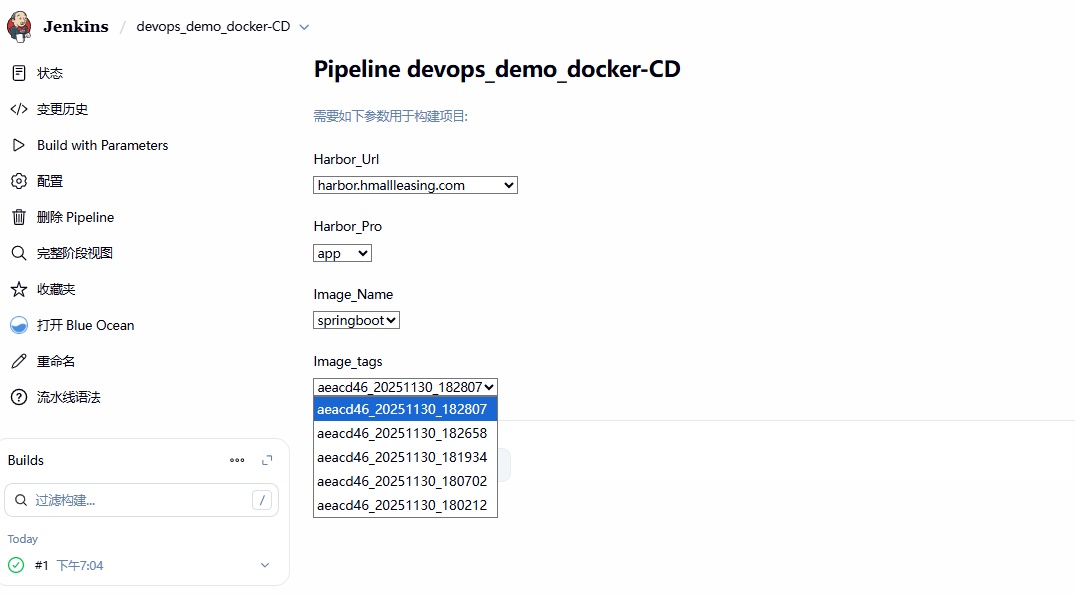This screenshot has height=596, width=1075.
Task: Open the Blue Ocean icon
Action: tap(18, 325)
